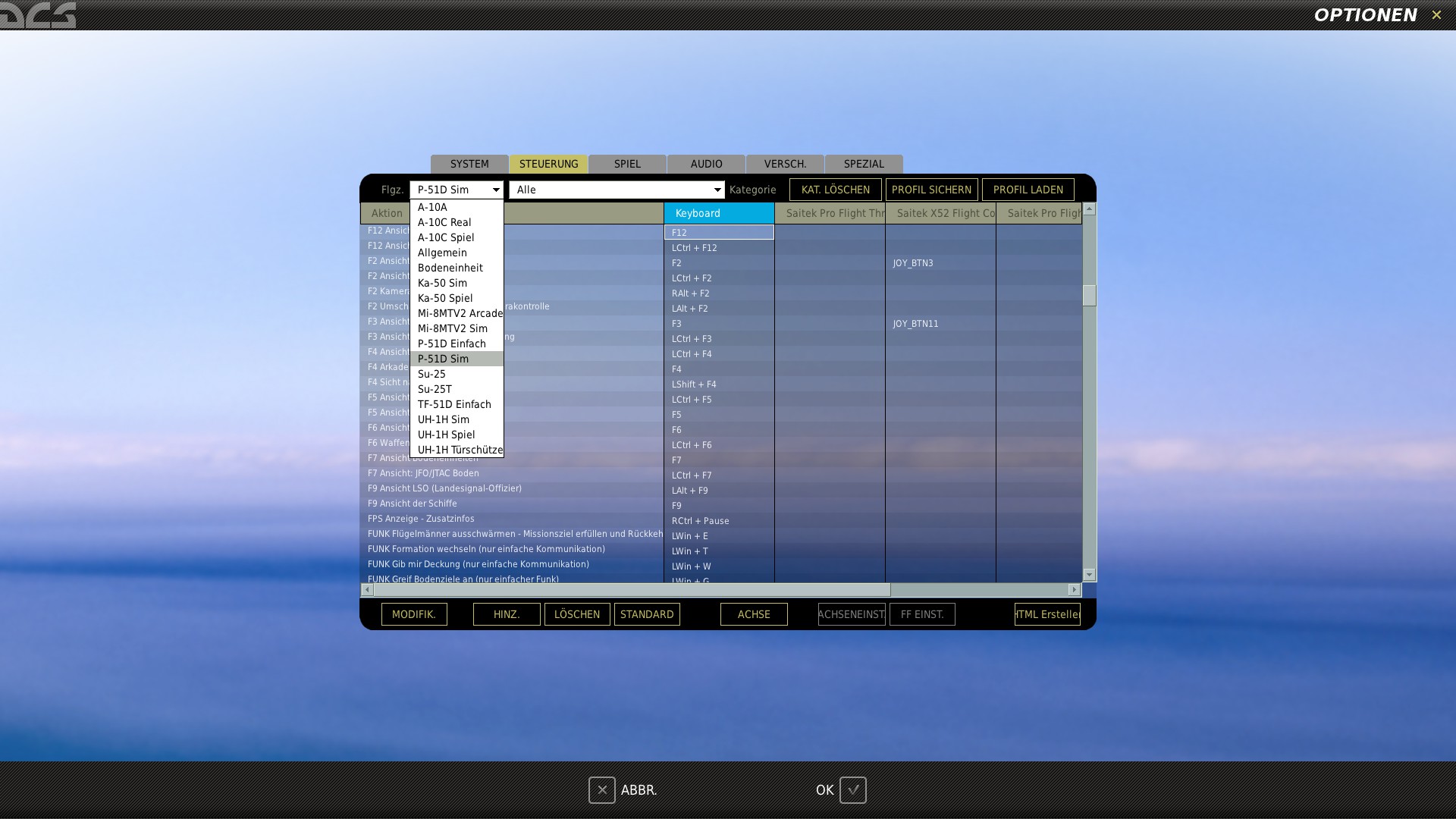
Task: Click the horizontal scrollbar left arrow
Action: click(367, 590)
